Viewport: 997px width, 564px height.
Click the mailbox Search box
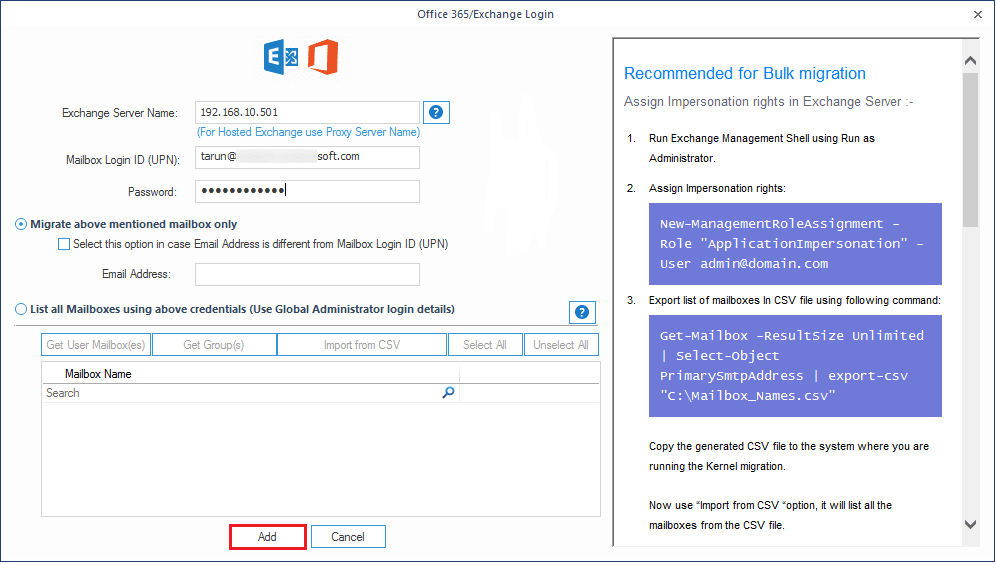[x=251, y=393]
